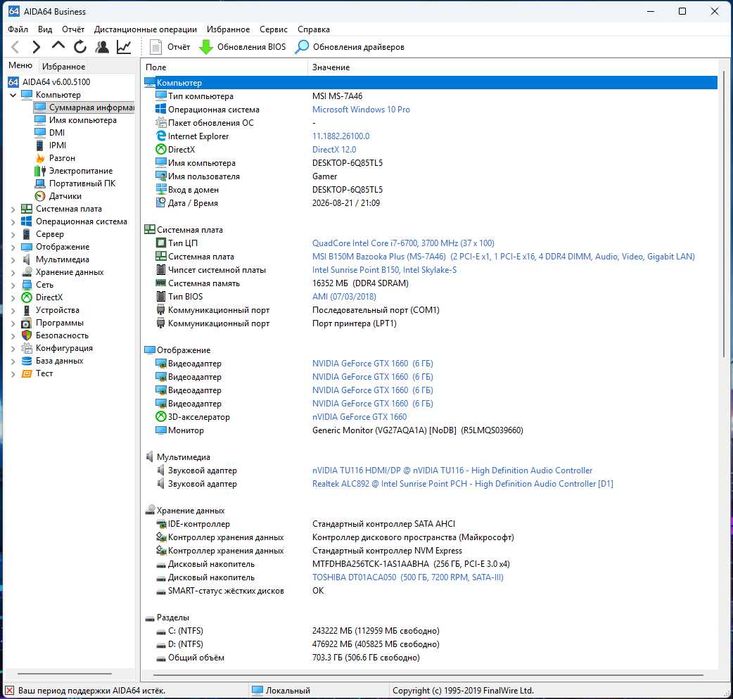This screenshot has height=699, width=733.
Task: Open the IPMI tree item
Action: pyautogui.click(x=50, y=145)
